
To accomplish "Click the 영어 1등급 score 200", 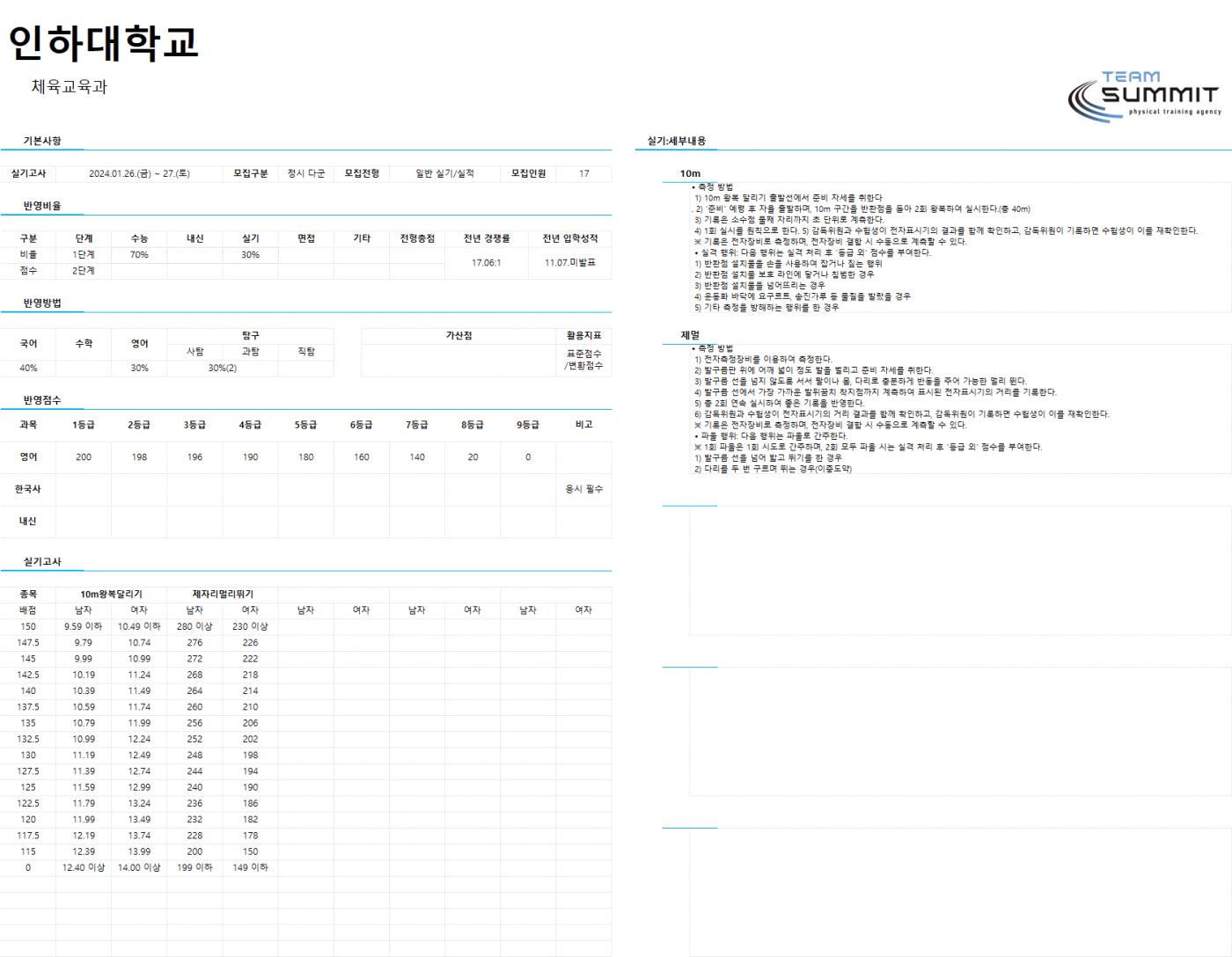I will (84, 457).
